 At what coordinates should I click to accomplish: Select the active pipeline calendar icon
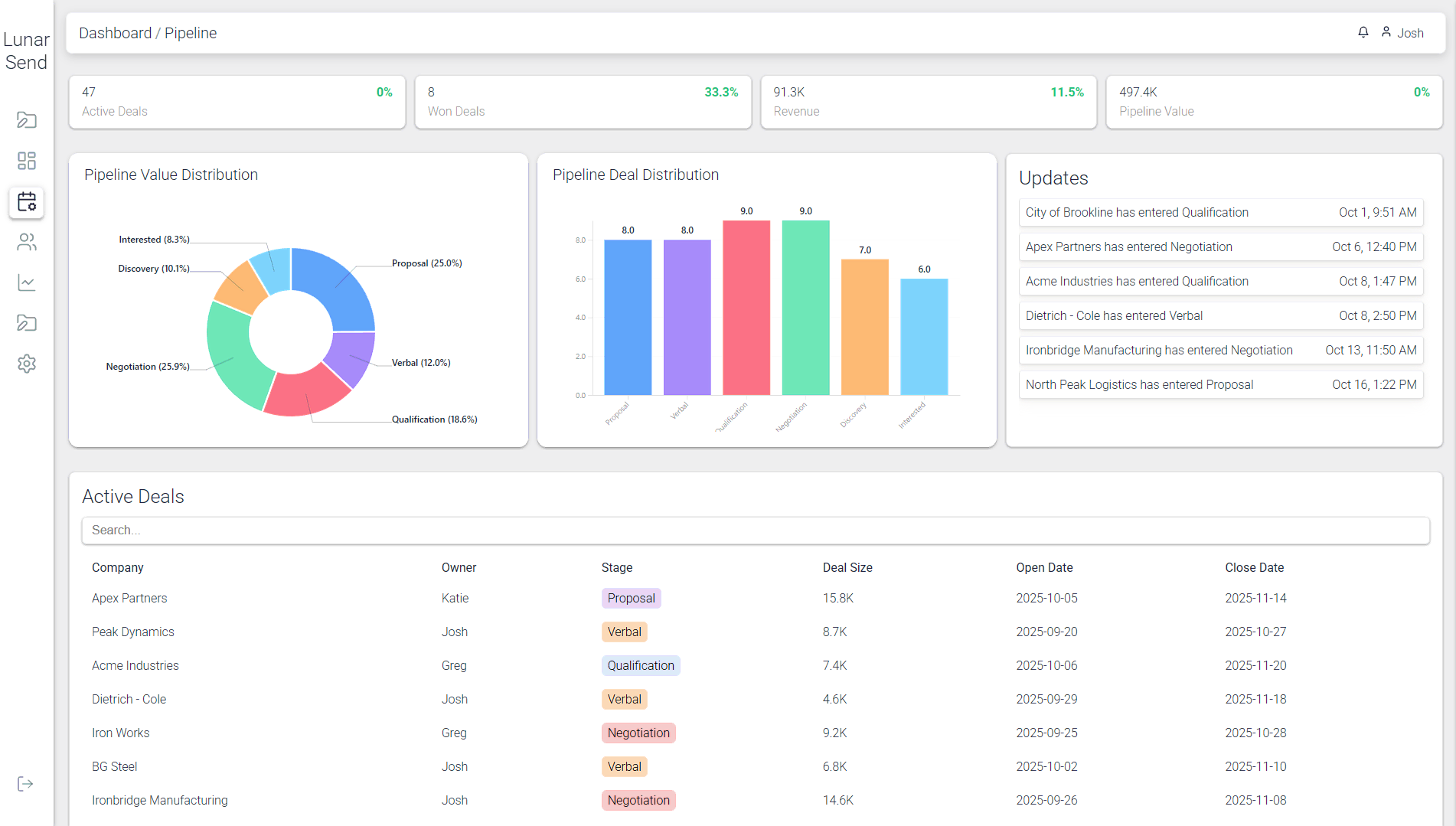pos(27,202)
